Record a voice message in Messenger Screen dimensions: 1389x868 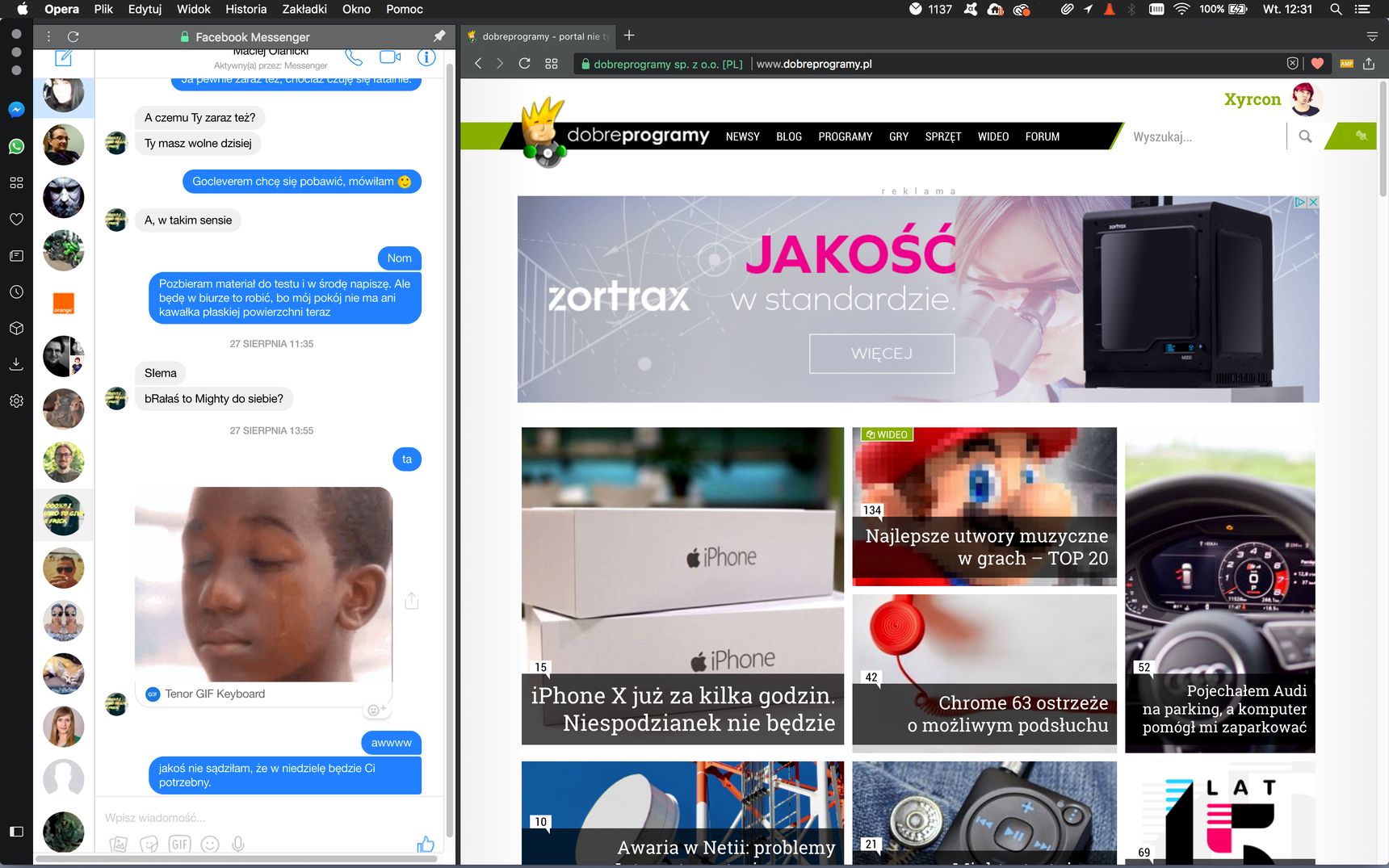coord(238,845)
